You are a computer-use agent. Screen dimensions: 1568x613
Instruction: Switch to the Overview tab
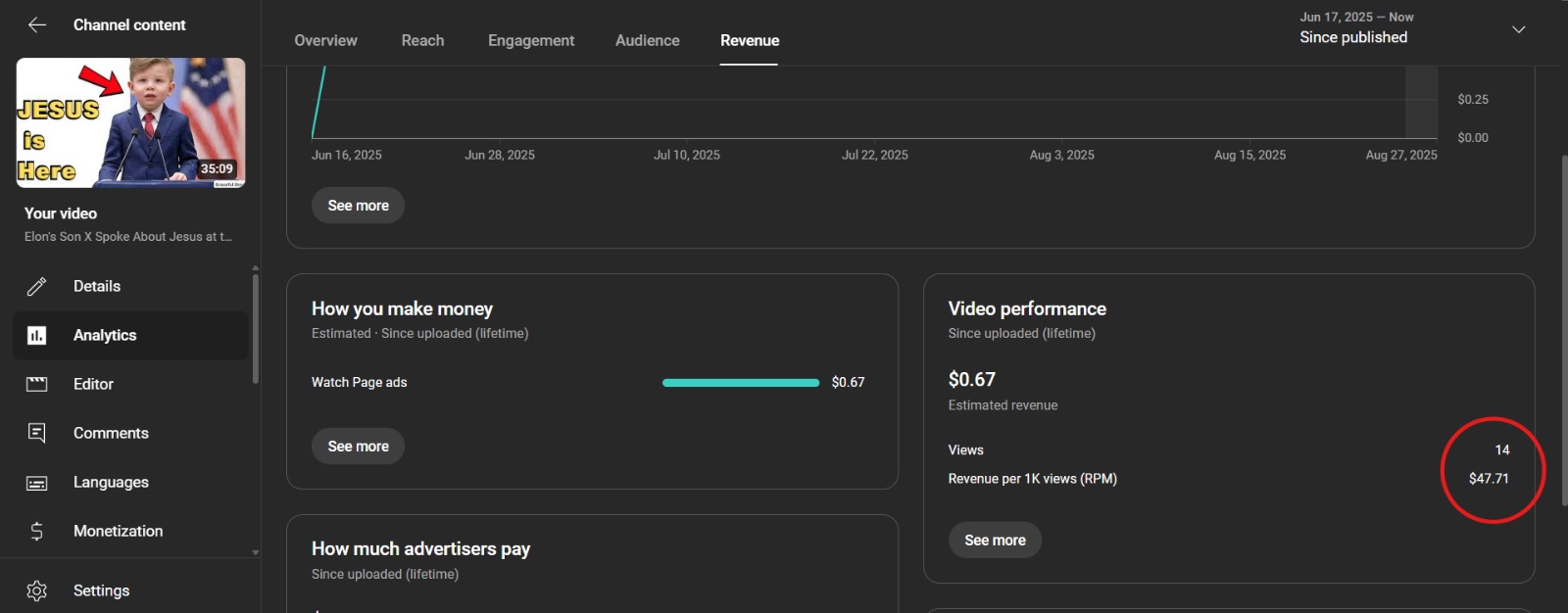coord(325,40)
